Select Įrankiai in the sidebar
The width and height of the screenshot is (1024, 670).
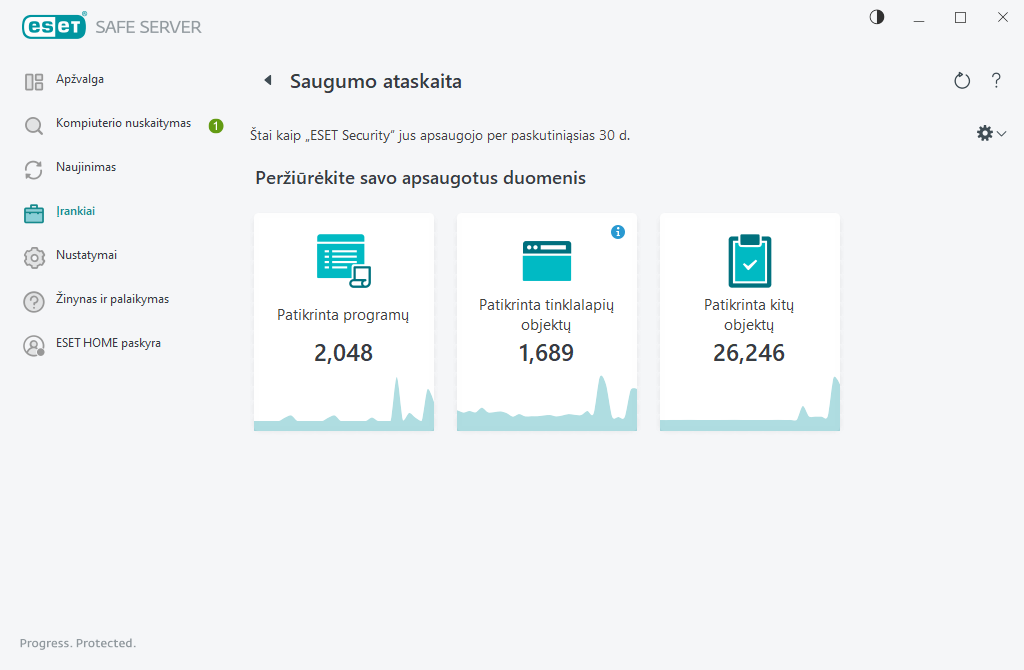(76, 211)
